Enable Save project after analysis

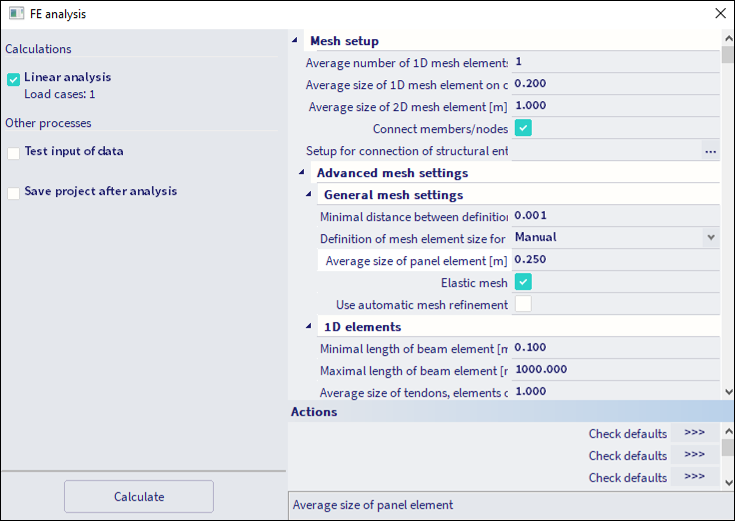tap(14, 193)
